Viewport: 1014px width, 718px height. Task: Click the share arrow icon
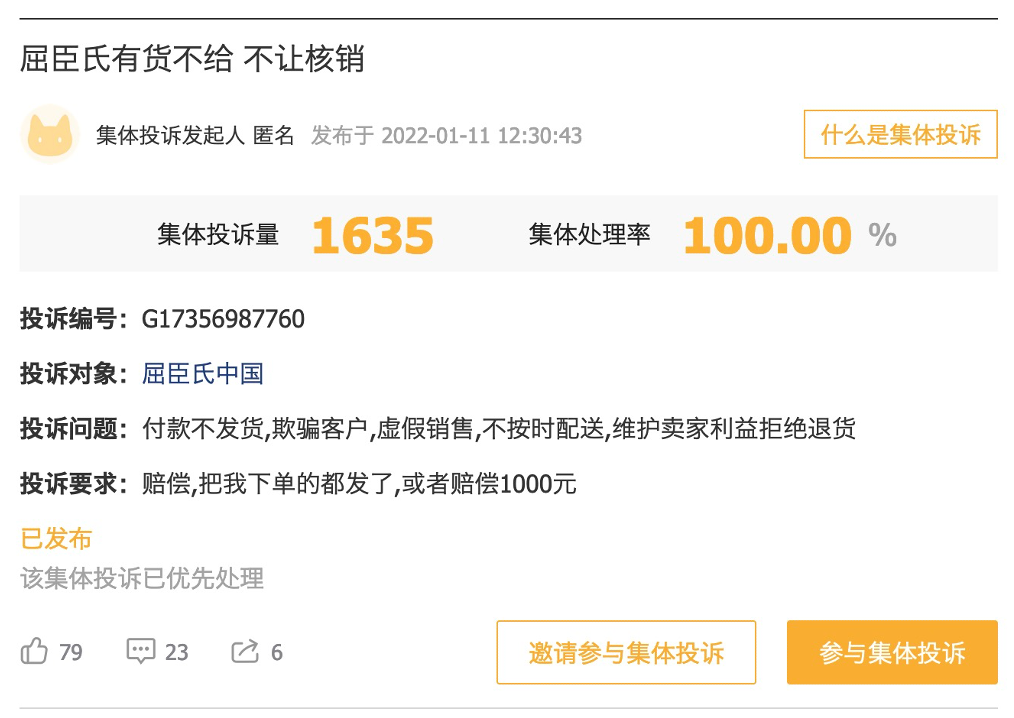tap(245, 652)
